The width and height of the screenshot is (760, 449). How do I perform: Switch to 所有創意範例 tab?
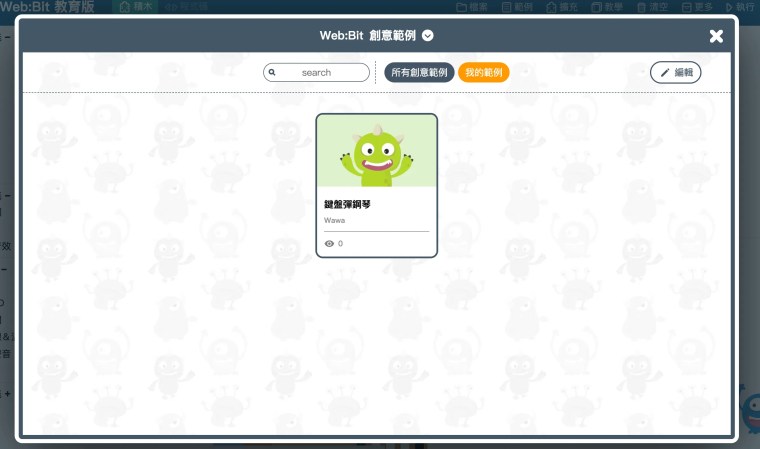click(419, 72)
